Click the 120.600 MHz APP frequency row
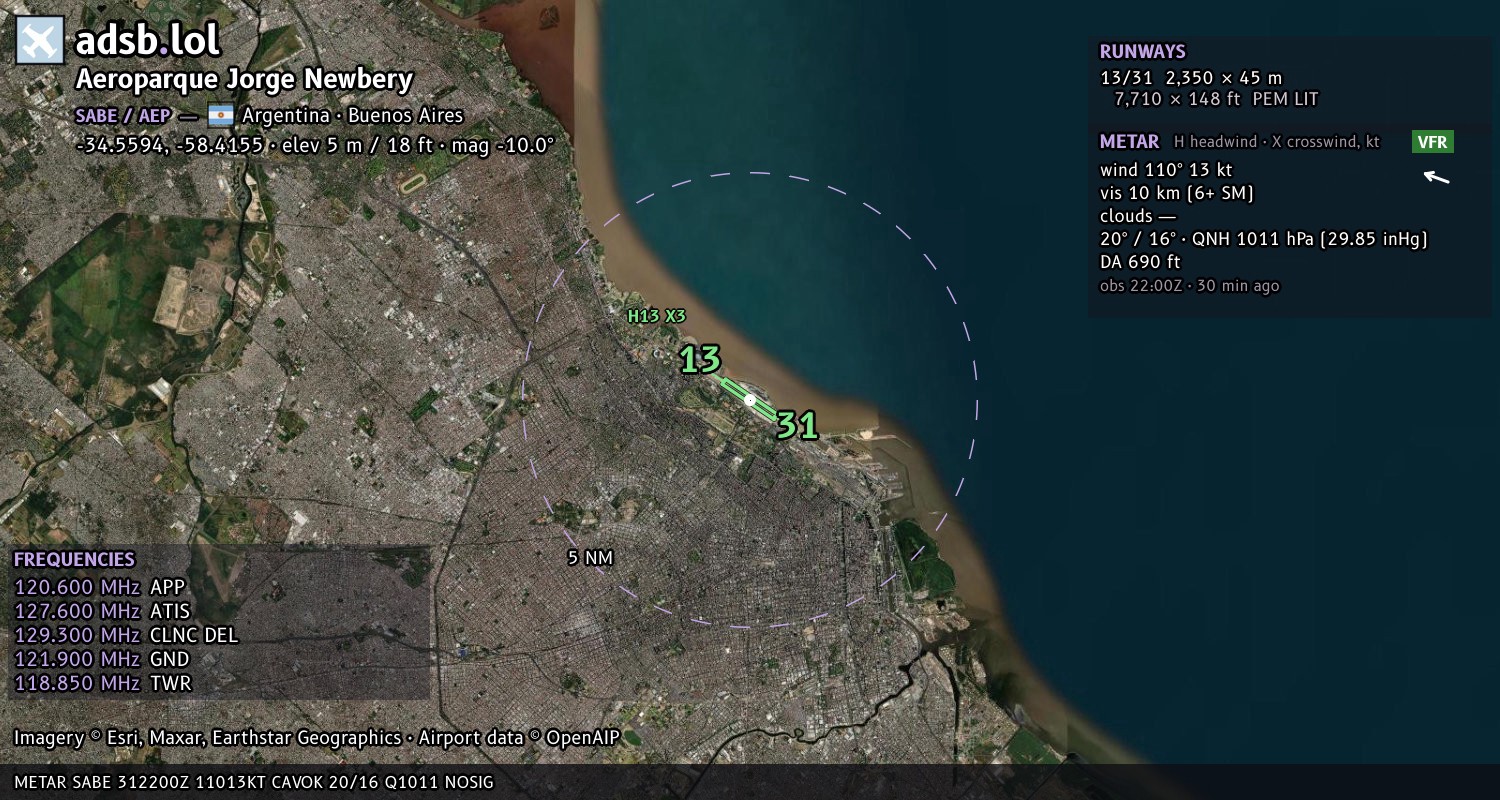 coord(100,587)
